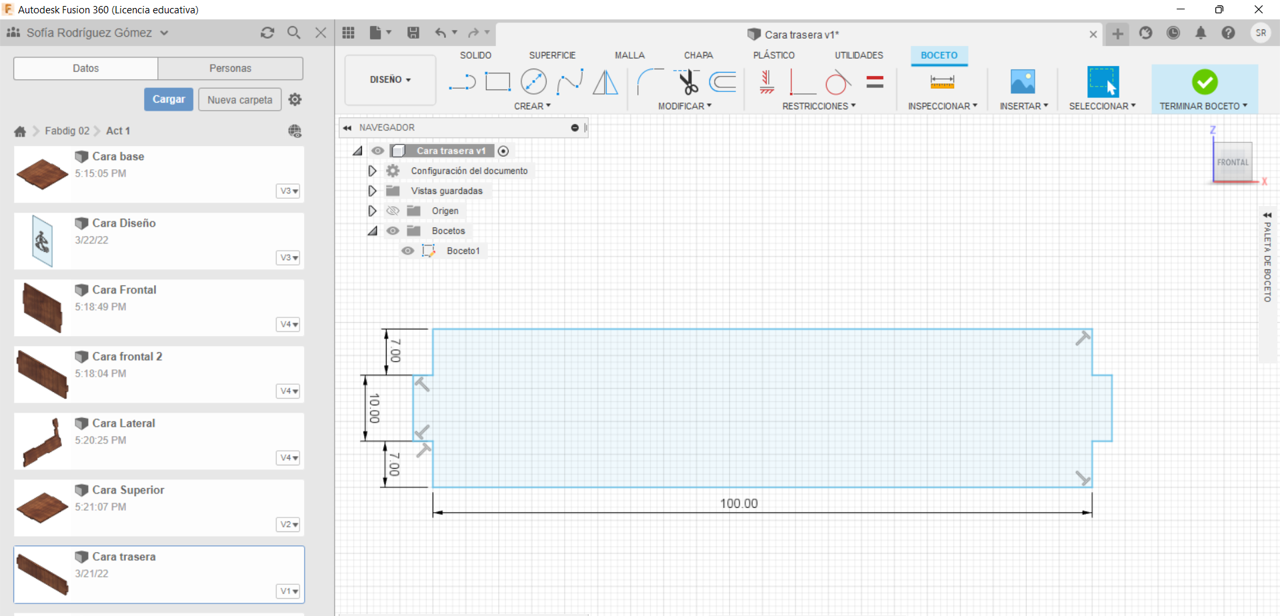
Task: Open Cara Lateral file thumbnail
Action: 42,440
